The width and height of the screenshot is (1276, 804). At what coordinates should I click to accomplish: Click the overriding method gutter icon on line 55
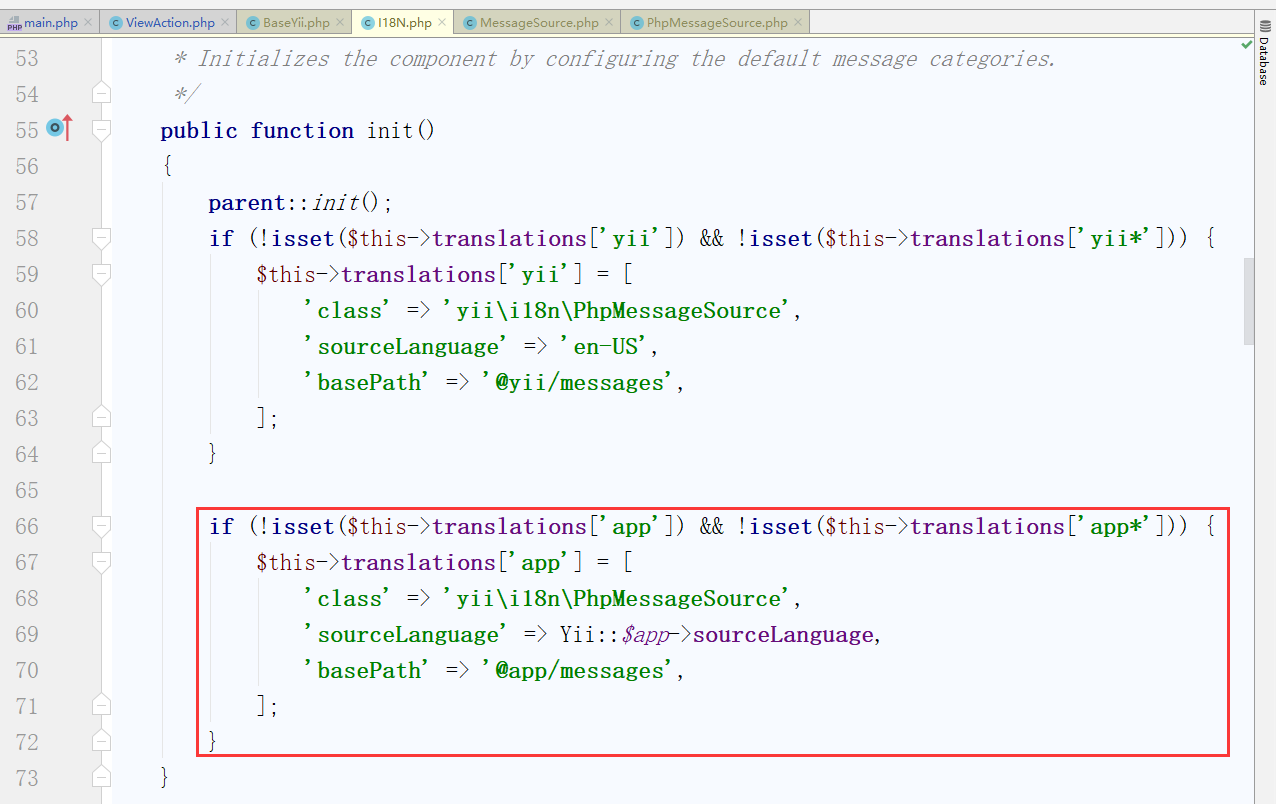(x=59, y=127)
